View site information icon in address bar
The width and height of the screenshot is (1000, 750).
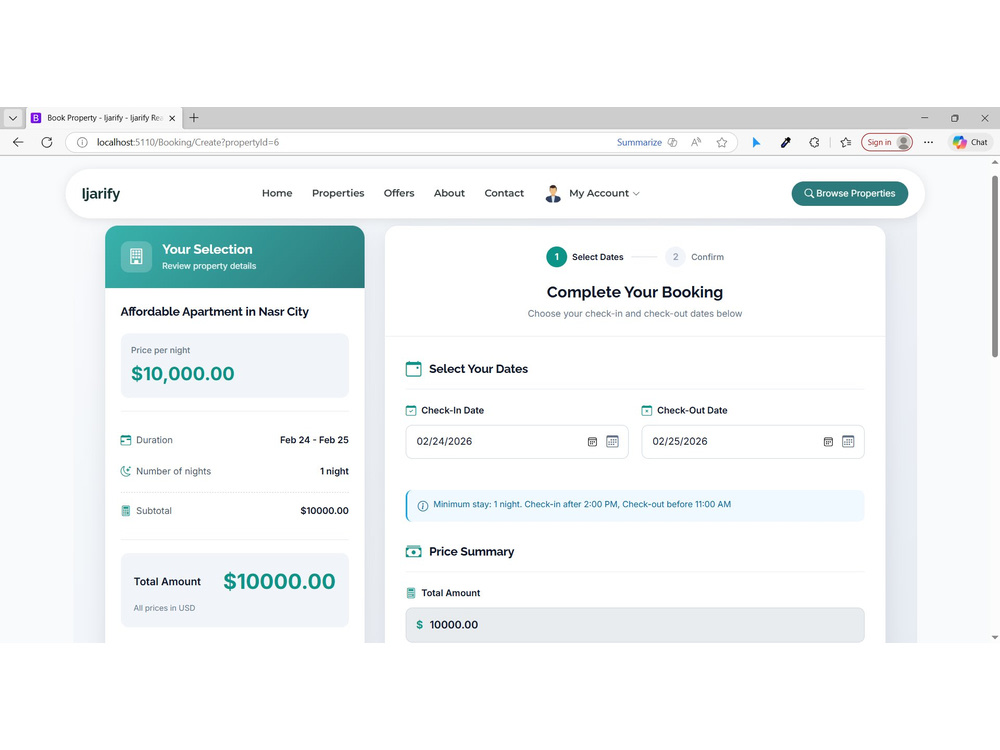[82, 142]
